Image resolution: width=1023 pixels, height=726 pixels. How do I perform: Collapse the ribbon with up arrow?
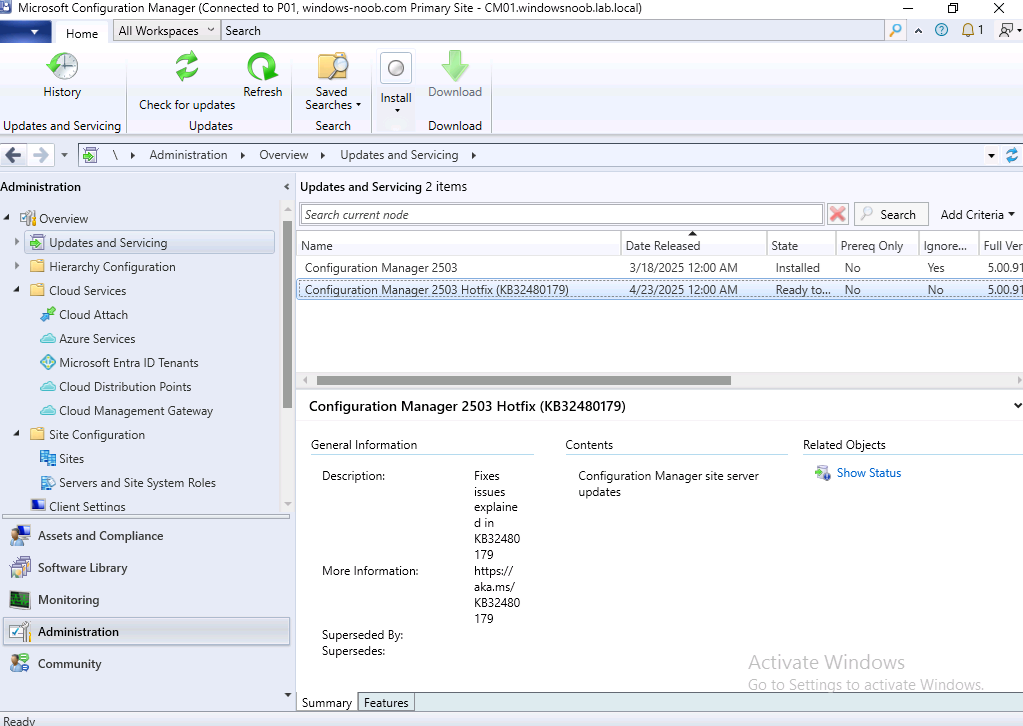(x=919, y=31)
